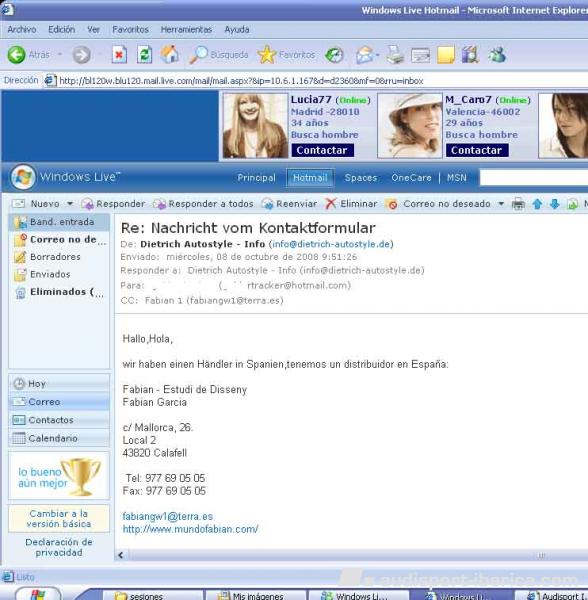Go to the home page icon
Screen dimensions: 588x600
(x=169, y=55)
